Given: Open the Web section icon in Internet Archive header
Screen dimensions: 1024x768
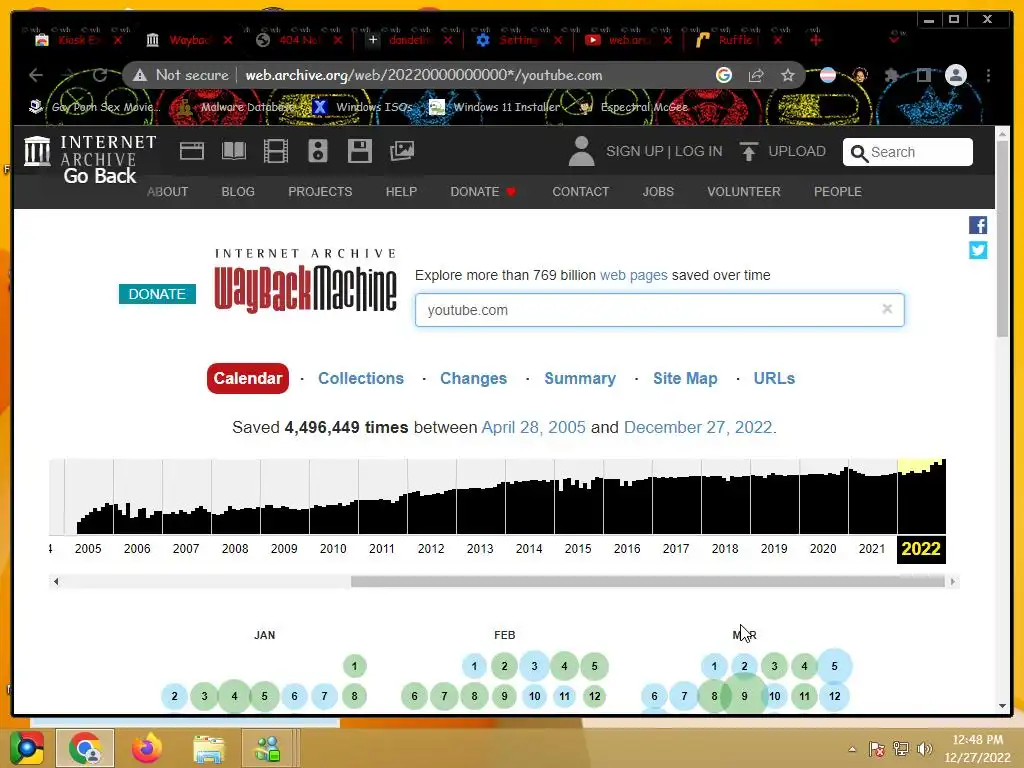Looking at the screenshot, I should coord(192,151).
